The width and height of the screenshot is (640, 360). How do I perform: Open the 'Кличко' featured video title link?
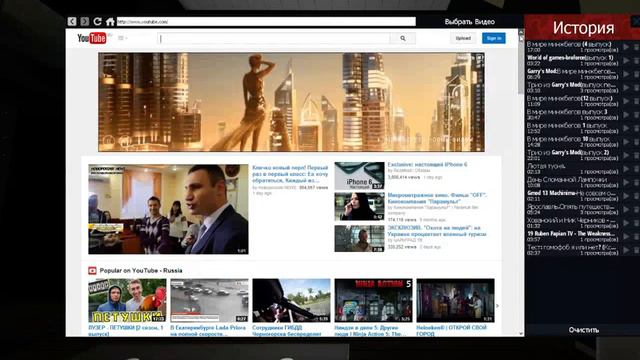click(290, 174)
